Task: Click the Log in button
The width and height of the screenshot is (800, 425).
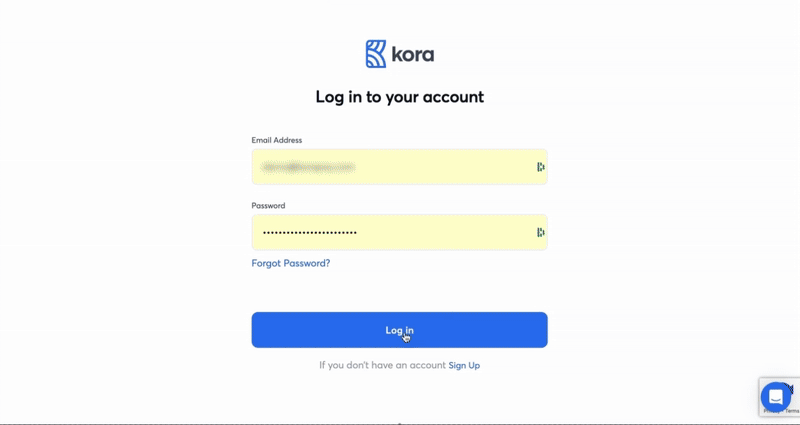Action: [x=399, y=330]
